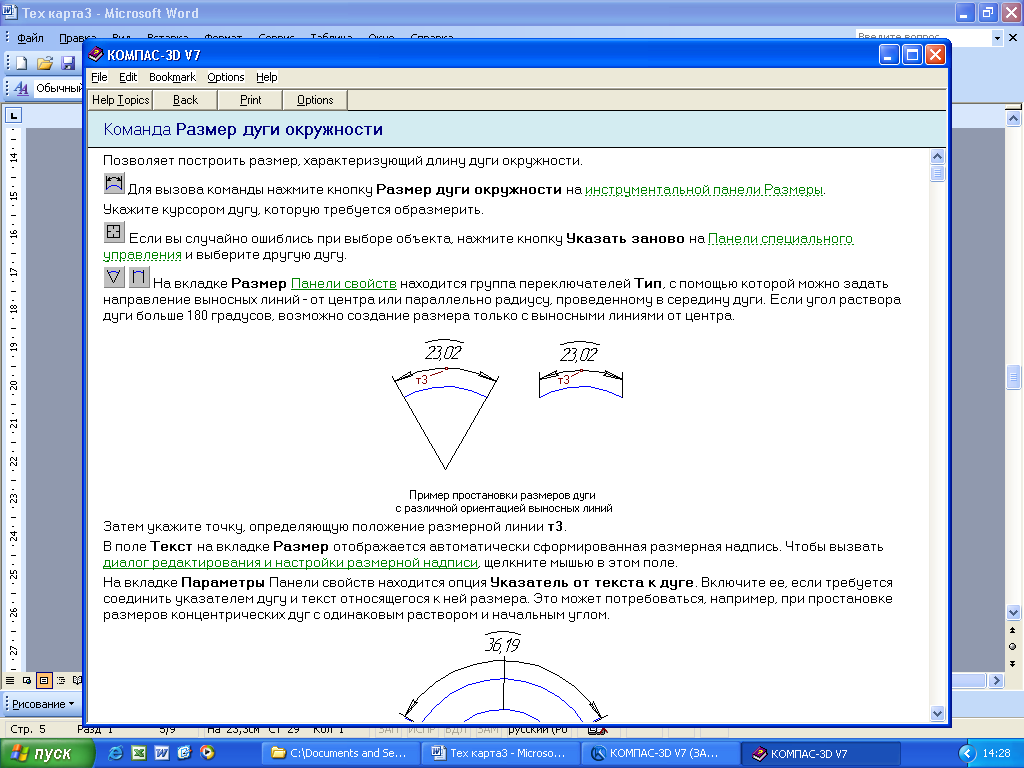Open the Help menu in KOMPAS window
Viewport: 1024px width, 768px height.
[266, 77]
